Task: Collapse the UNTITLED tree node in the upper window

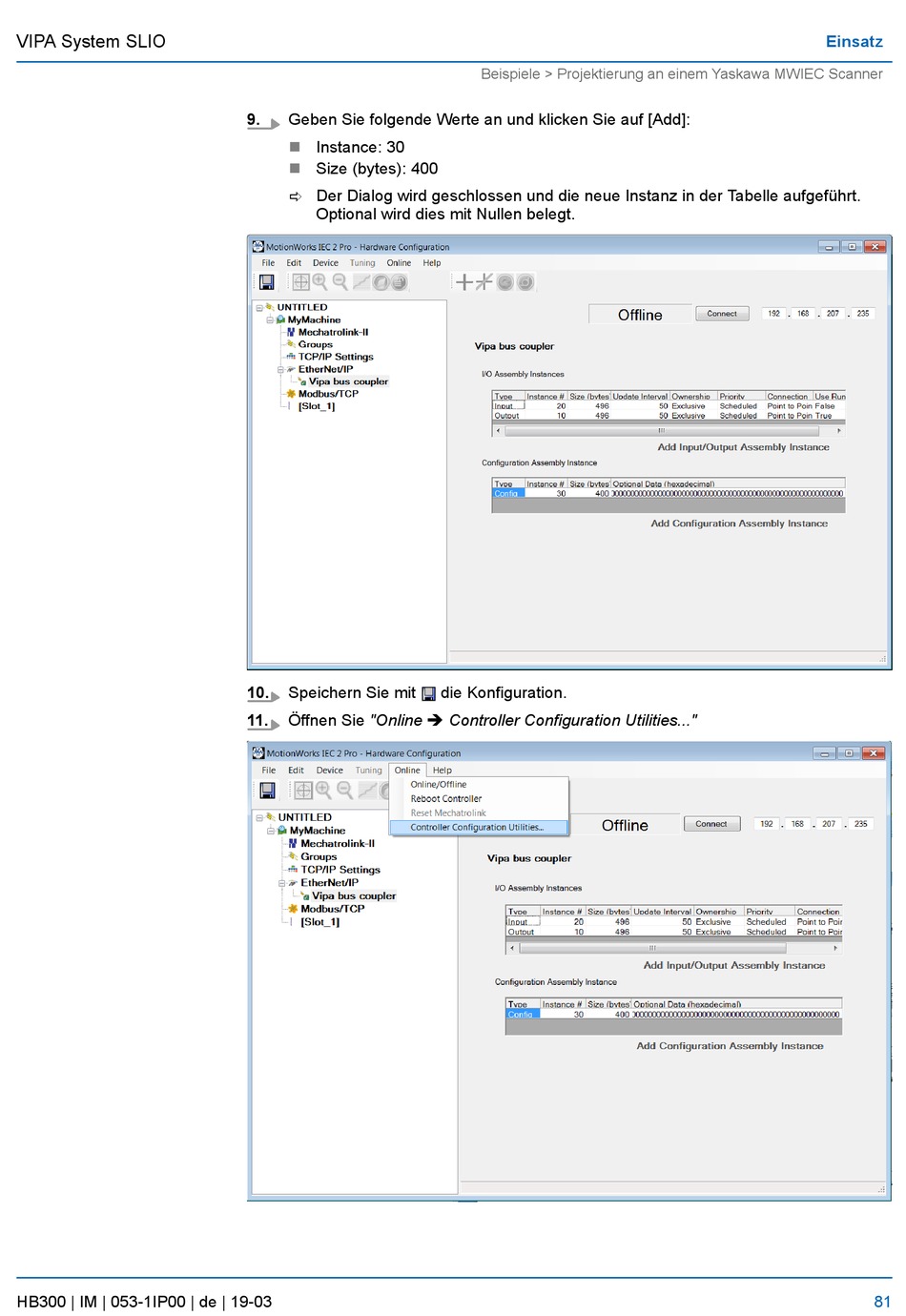Action: [x=259, y=308]
